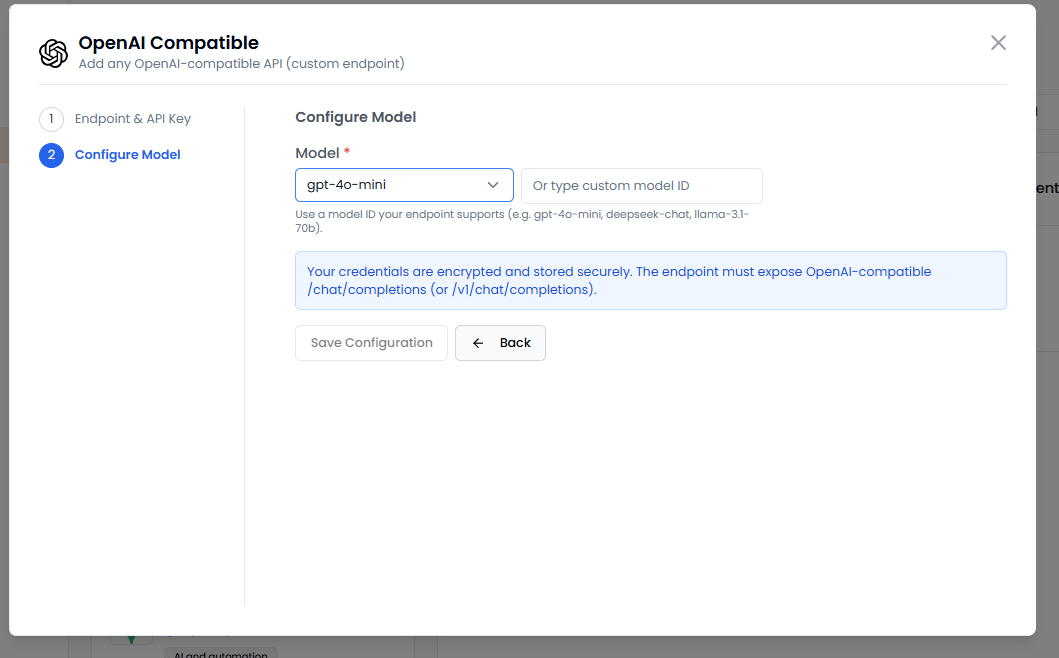The image size is (1059, 658).
Task: Select Configure Model step in sidebar
Action: 127,155
